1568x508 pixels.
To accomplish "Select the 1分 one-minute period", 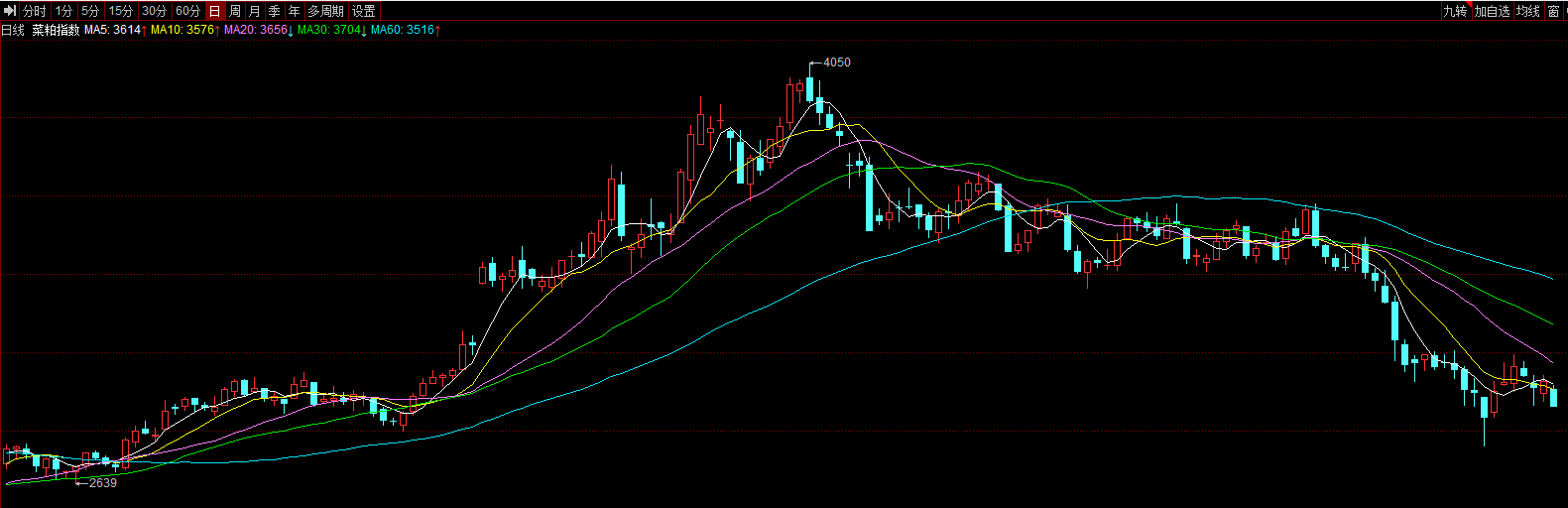I will 64,11.
